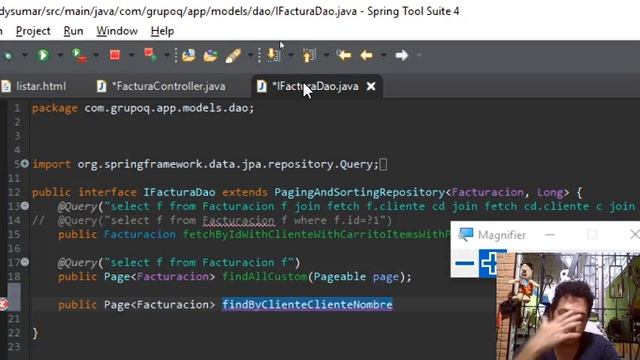Click the Magnifier app title icon

pos(465,235)
